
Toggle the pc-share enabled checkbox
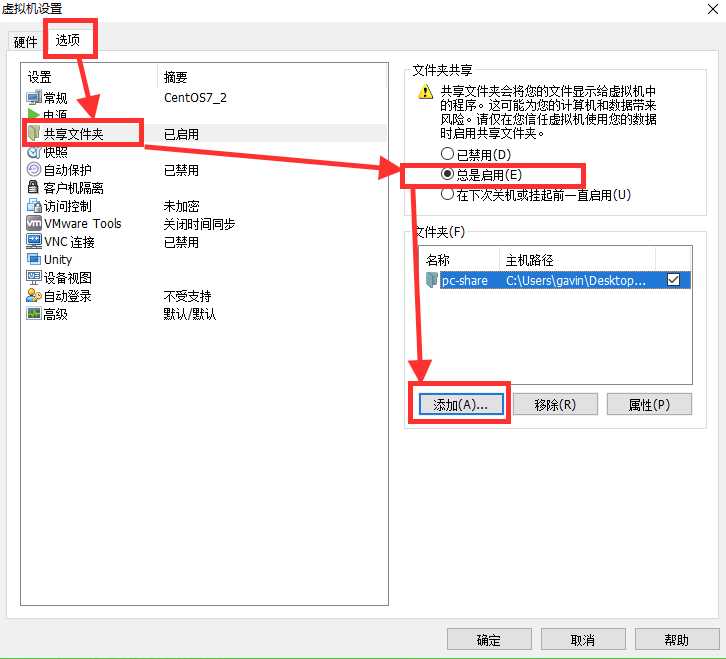click(674, 280)
